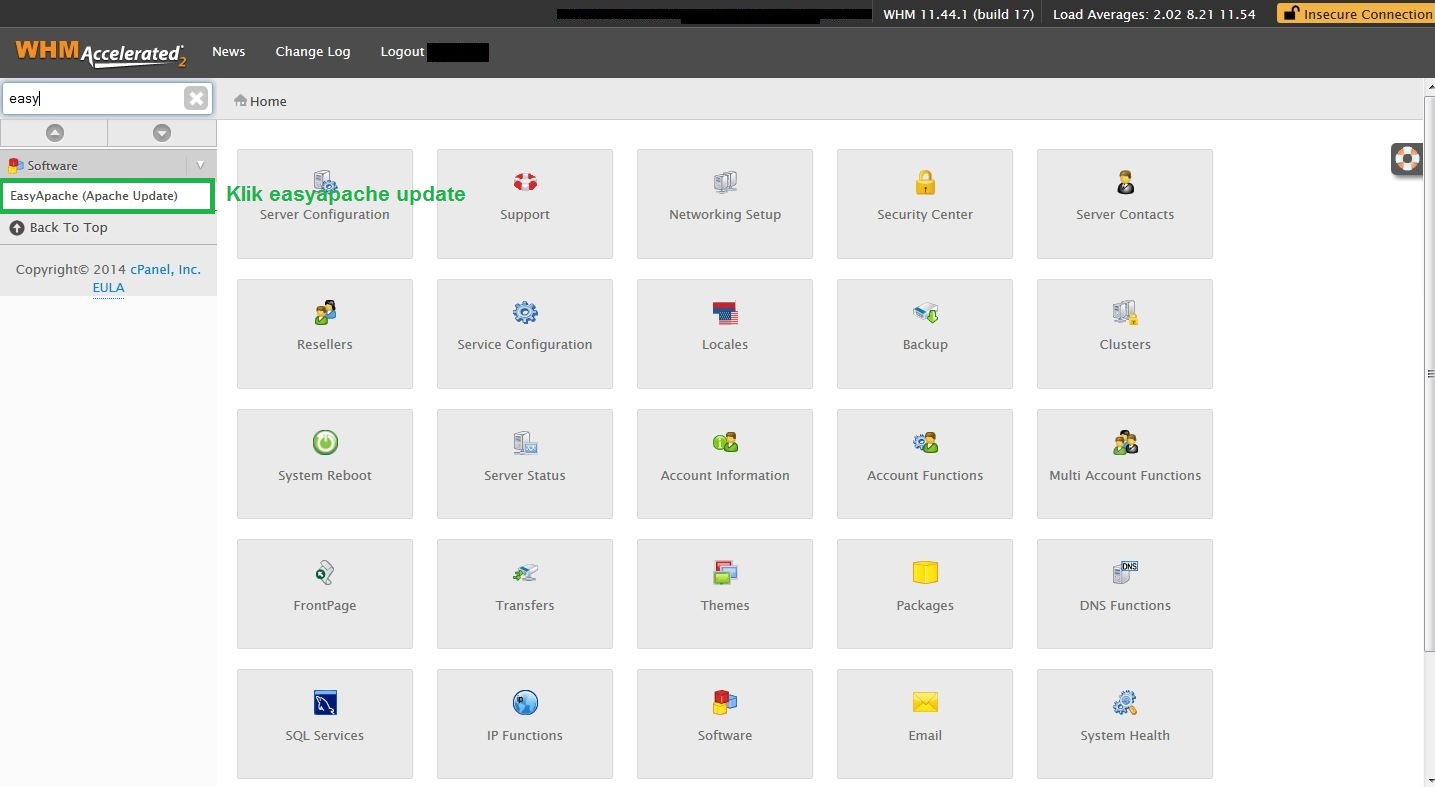Open the System Health section
Image resolution: width=1435 pixels, height=787 pixels.
pyautogui.click(x=1124, y=724)
